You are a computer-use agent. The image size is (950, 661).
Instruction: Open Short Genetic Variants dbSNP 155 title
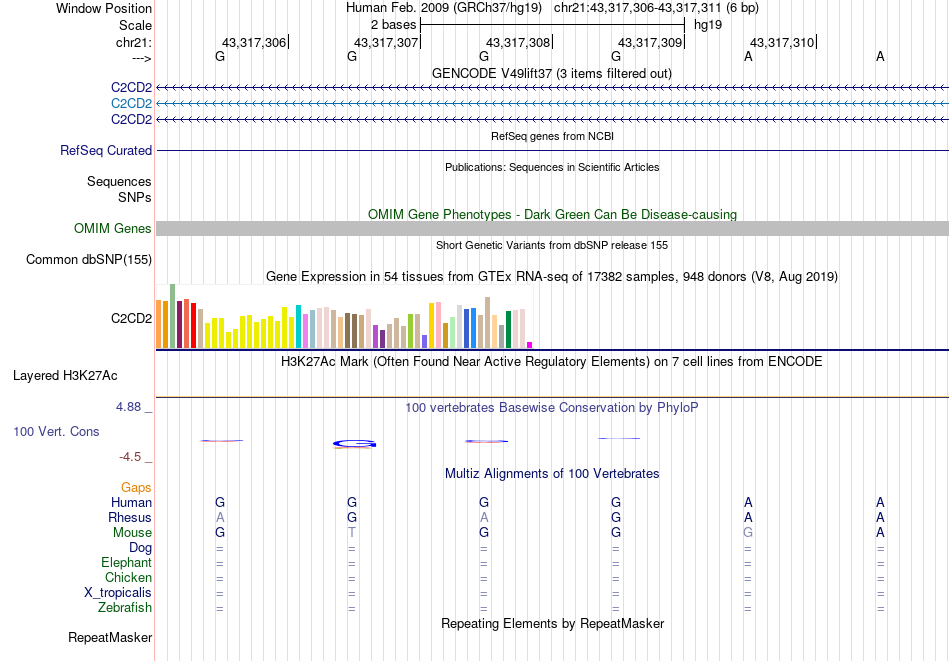552,245
